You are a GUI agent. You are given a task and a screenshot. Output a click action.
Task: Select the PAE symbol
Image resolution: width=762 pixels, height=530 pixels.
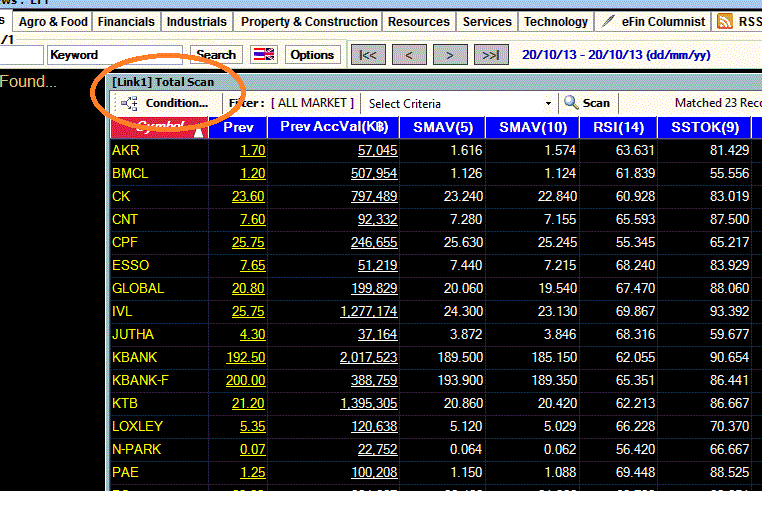tap(125, 472)
